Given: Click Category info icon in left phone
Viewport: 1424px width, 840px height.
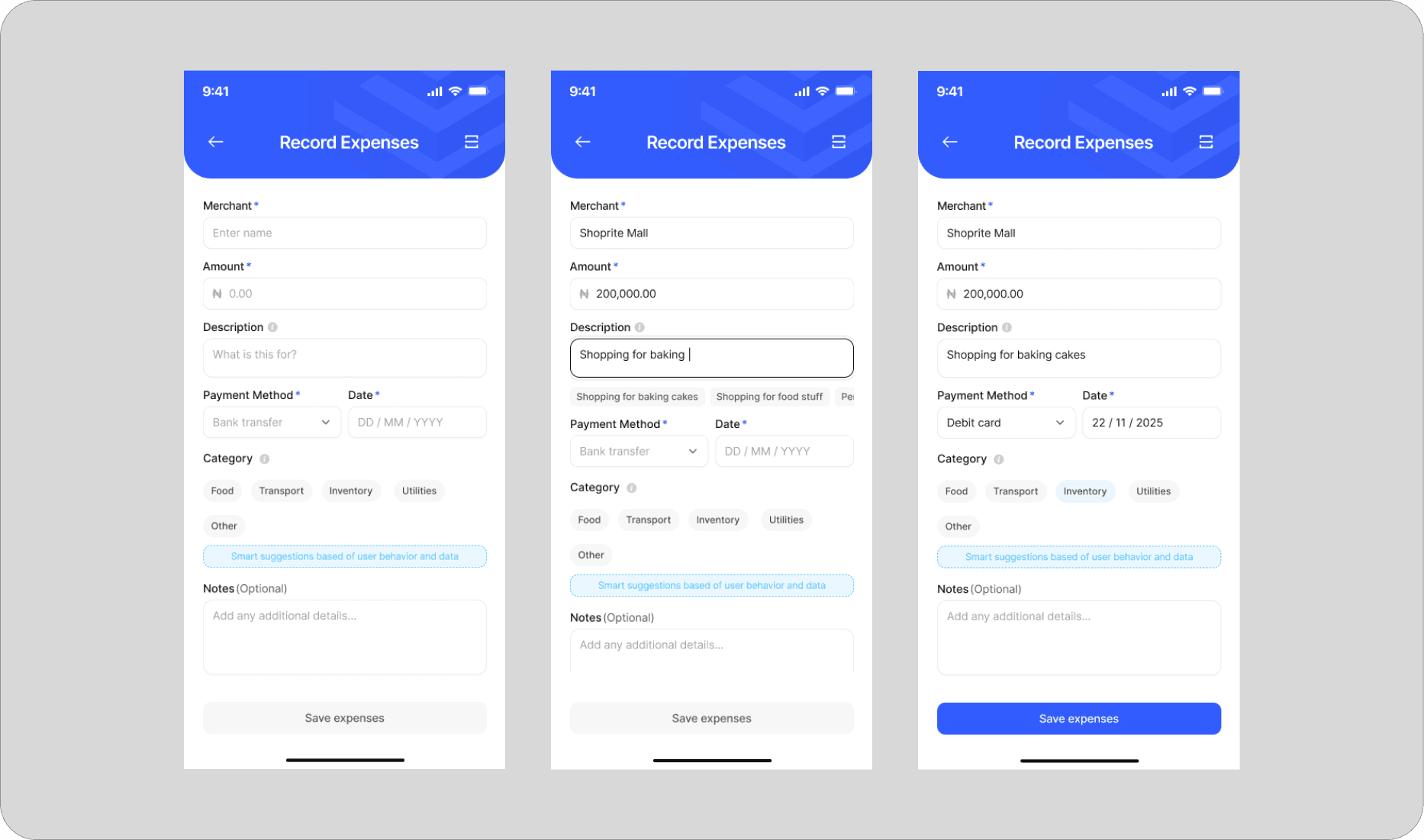Looking at the screenshot, I should [265, 459].
